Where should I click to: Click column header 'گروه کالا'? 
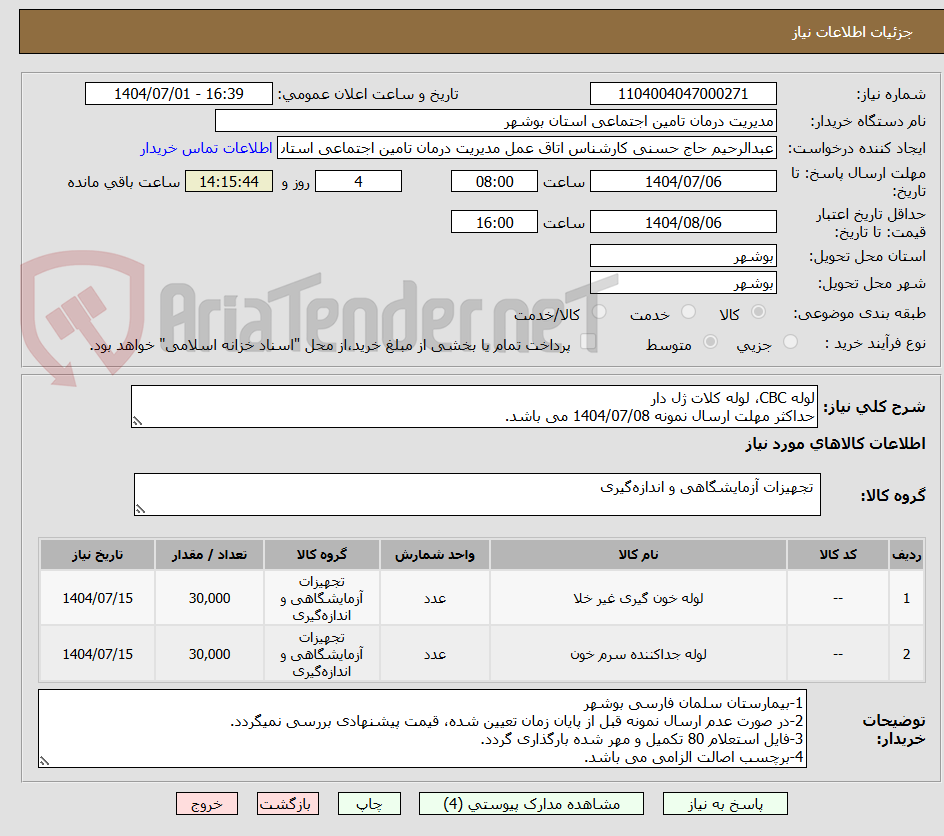click(321, 554)
